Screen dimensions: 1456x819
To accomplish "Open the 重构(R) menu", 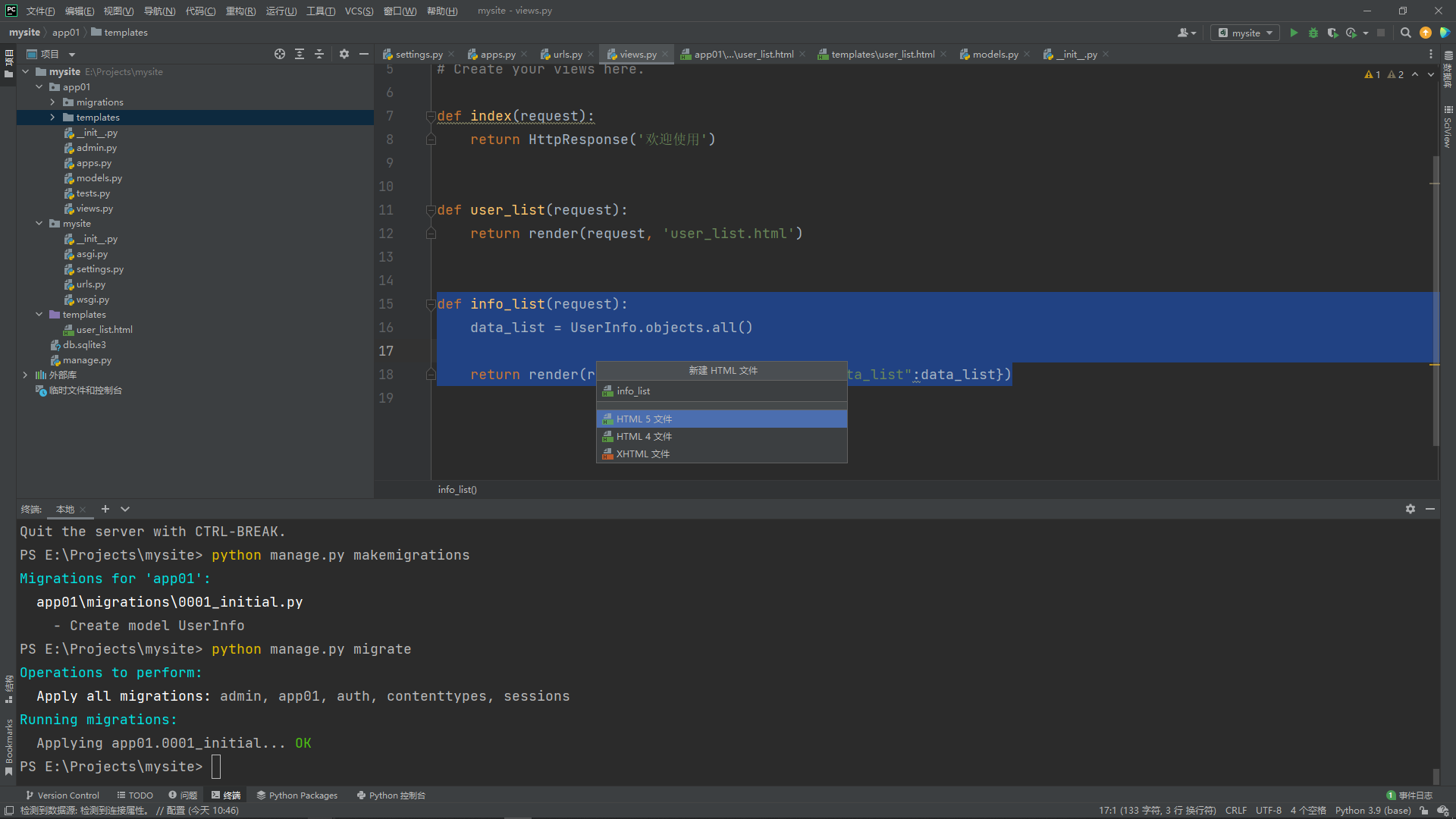I will pos(241,11).
